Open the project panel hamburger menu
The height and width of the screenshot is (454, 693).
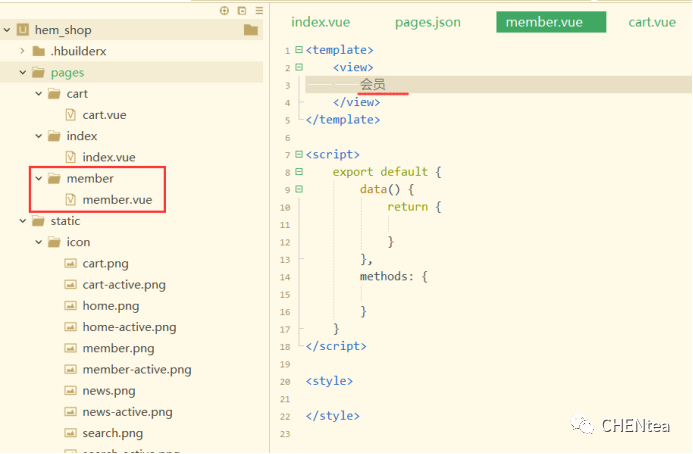pyautogui.click(x=258, y=10)
